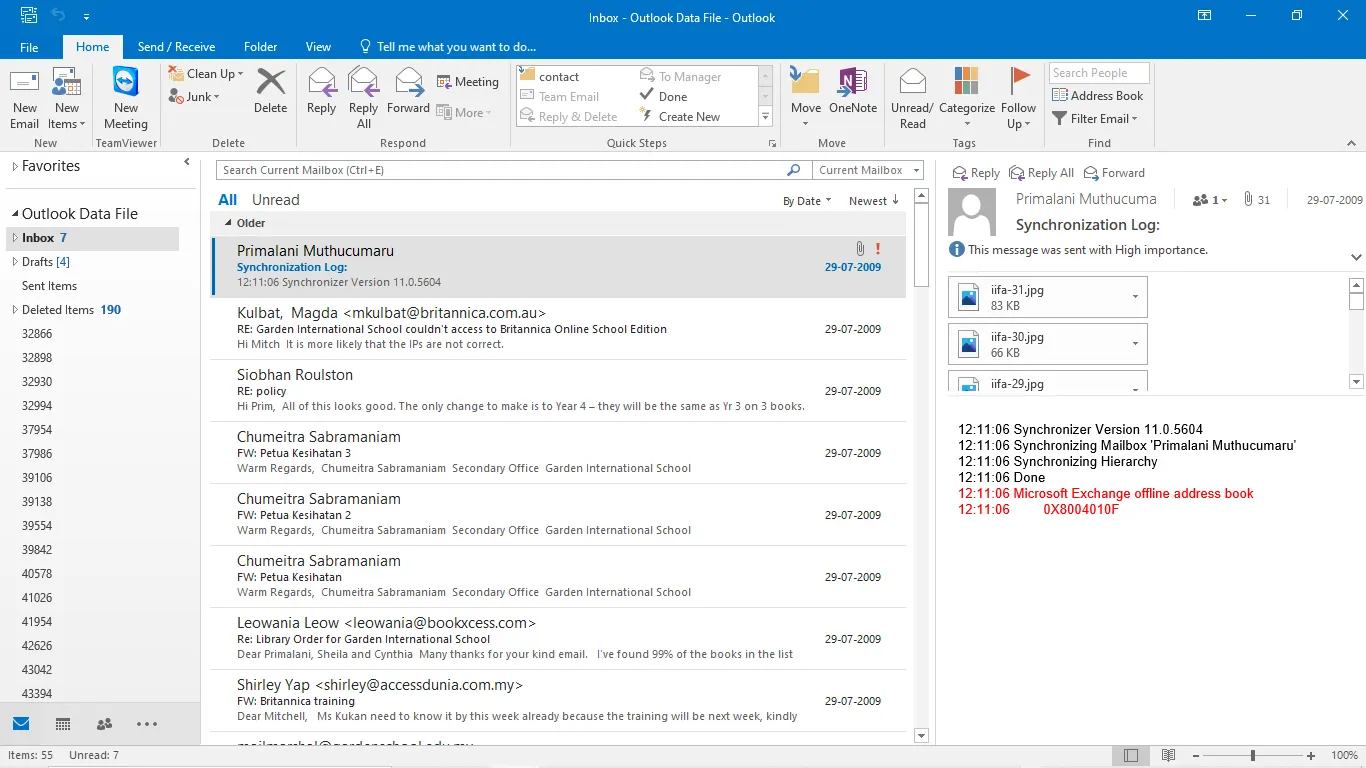Start a new TeamViewer meeting

click(x=126, y=100)
